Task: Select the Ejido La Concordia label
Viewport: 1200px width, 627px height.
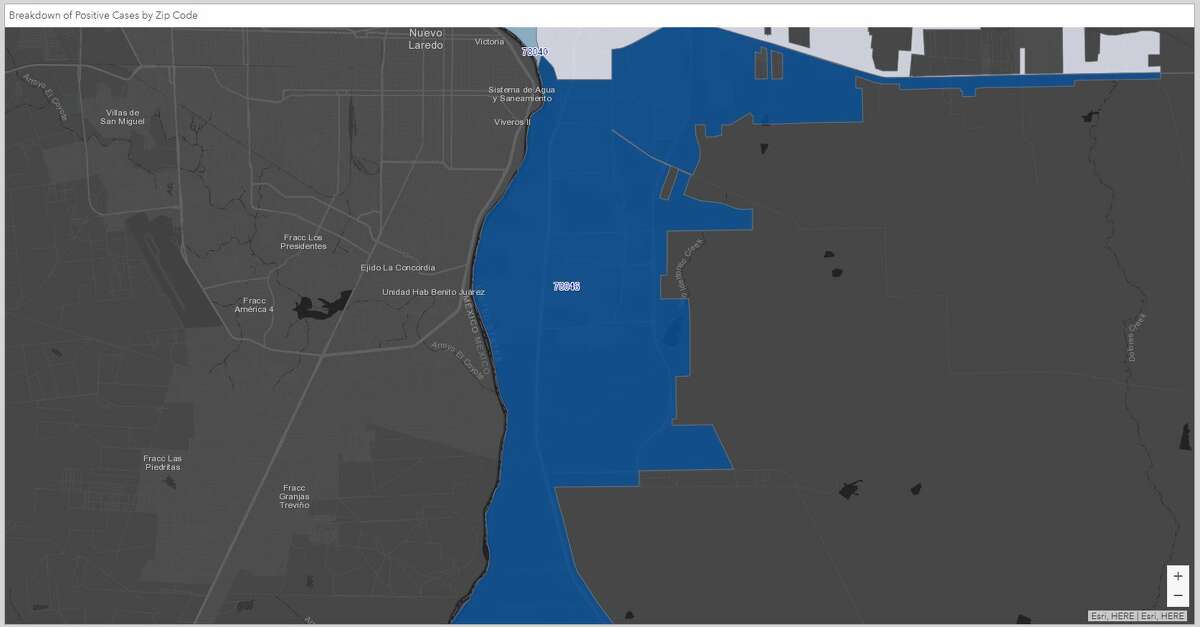Action: point(398,267)
